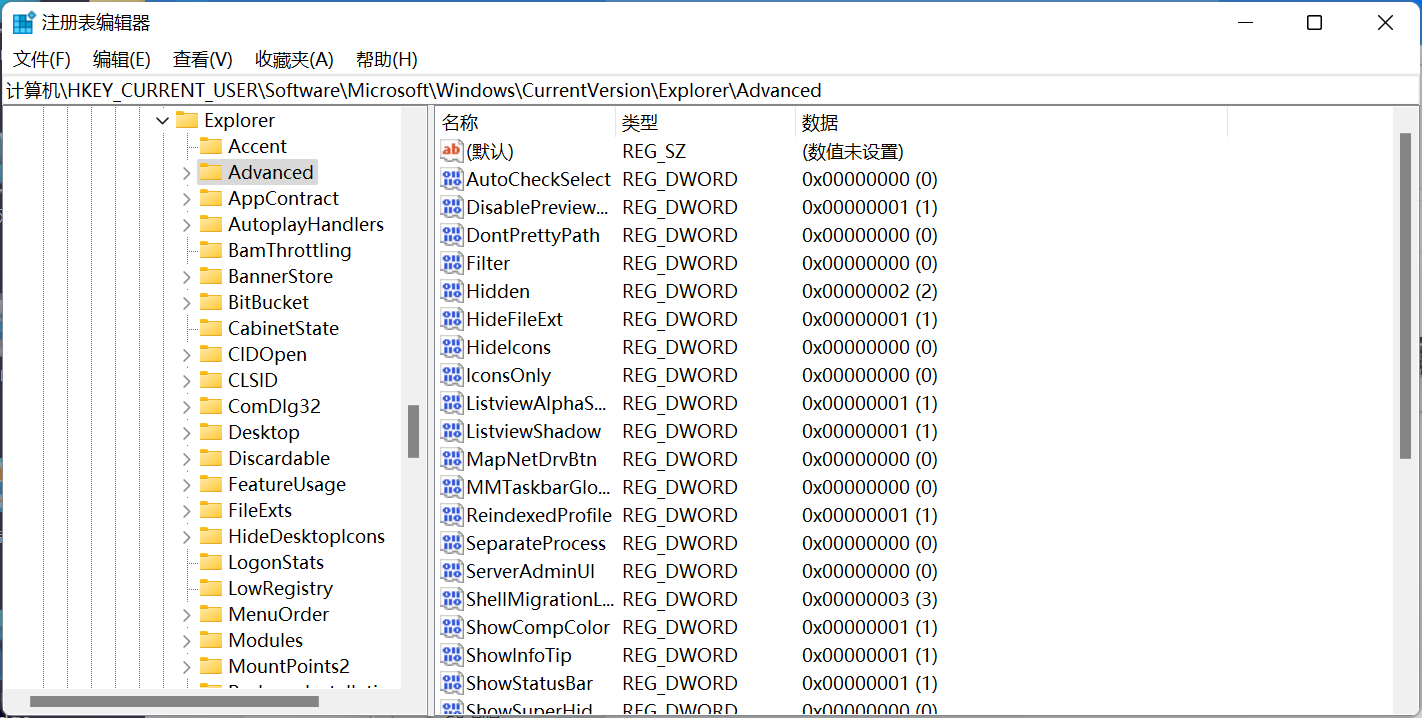Click the HideFileExt DWORD value icon
Viewport: 1422px width, 718px height.
click(x=450, y=319)
